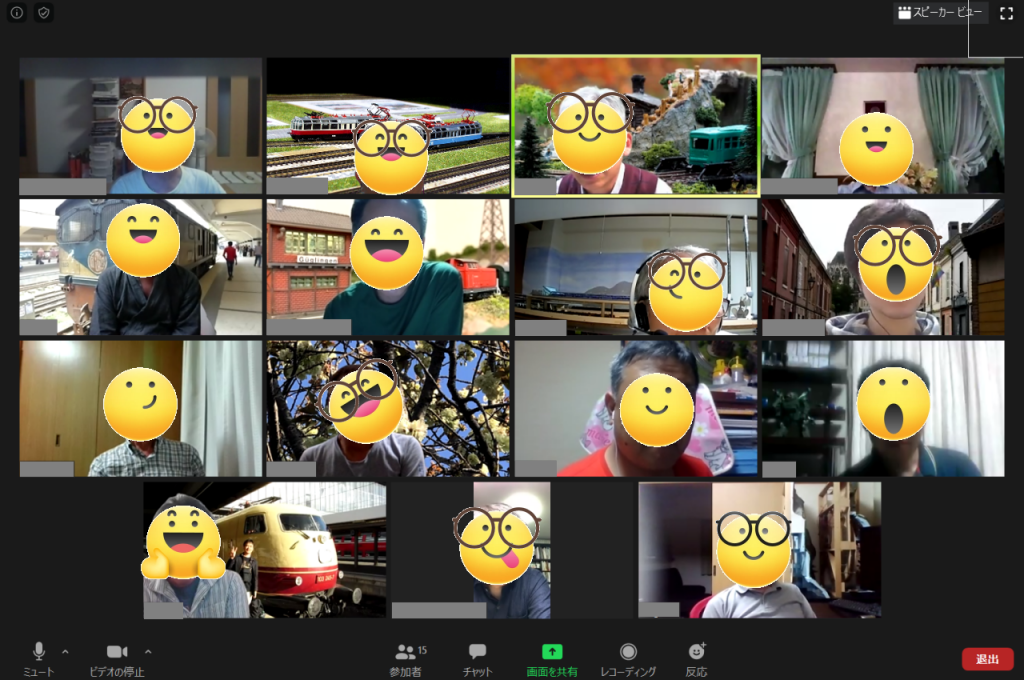The height and width of the screenshot is (680, 1024).
Task: Enter full screen mode
Action: (1006, 13)
